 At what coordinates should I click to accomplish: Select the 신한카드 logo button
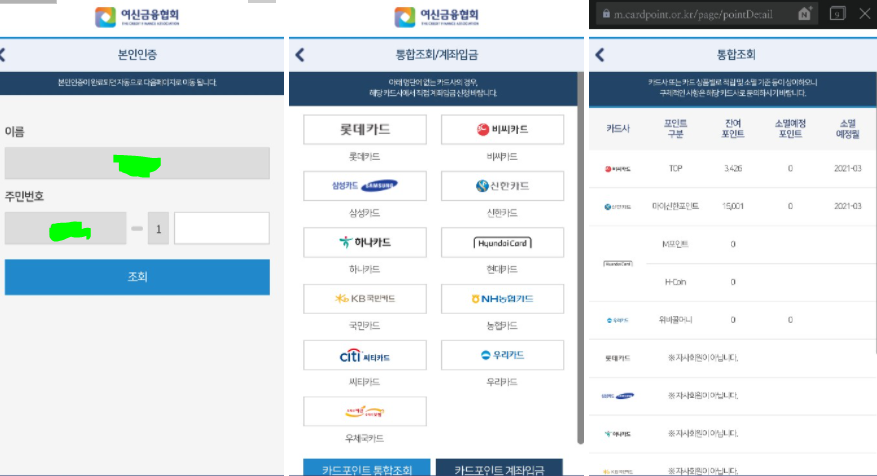[x=502, y=186]
